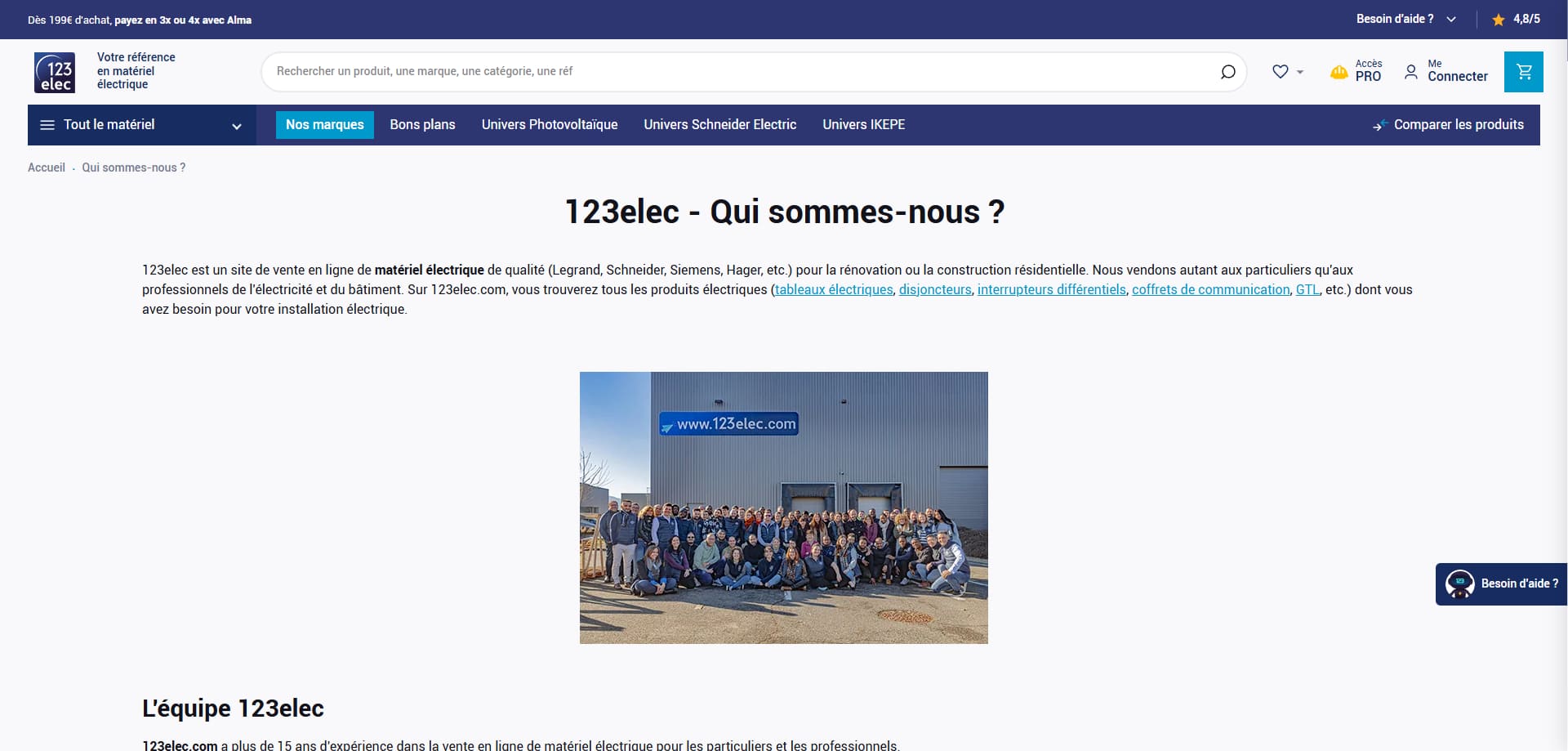Follow the tableaux électriques link
Screen dimensions: 1568x751
point(834,290)
